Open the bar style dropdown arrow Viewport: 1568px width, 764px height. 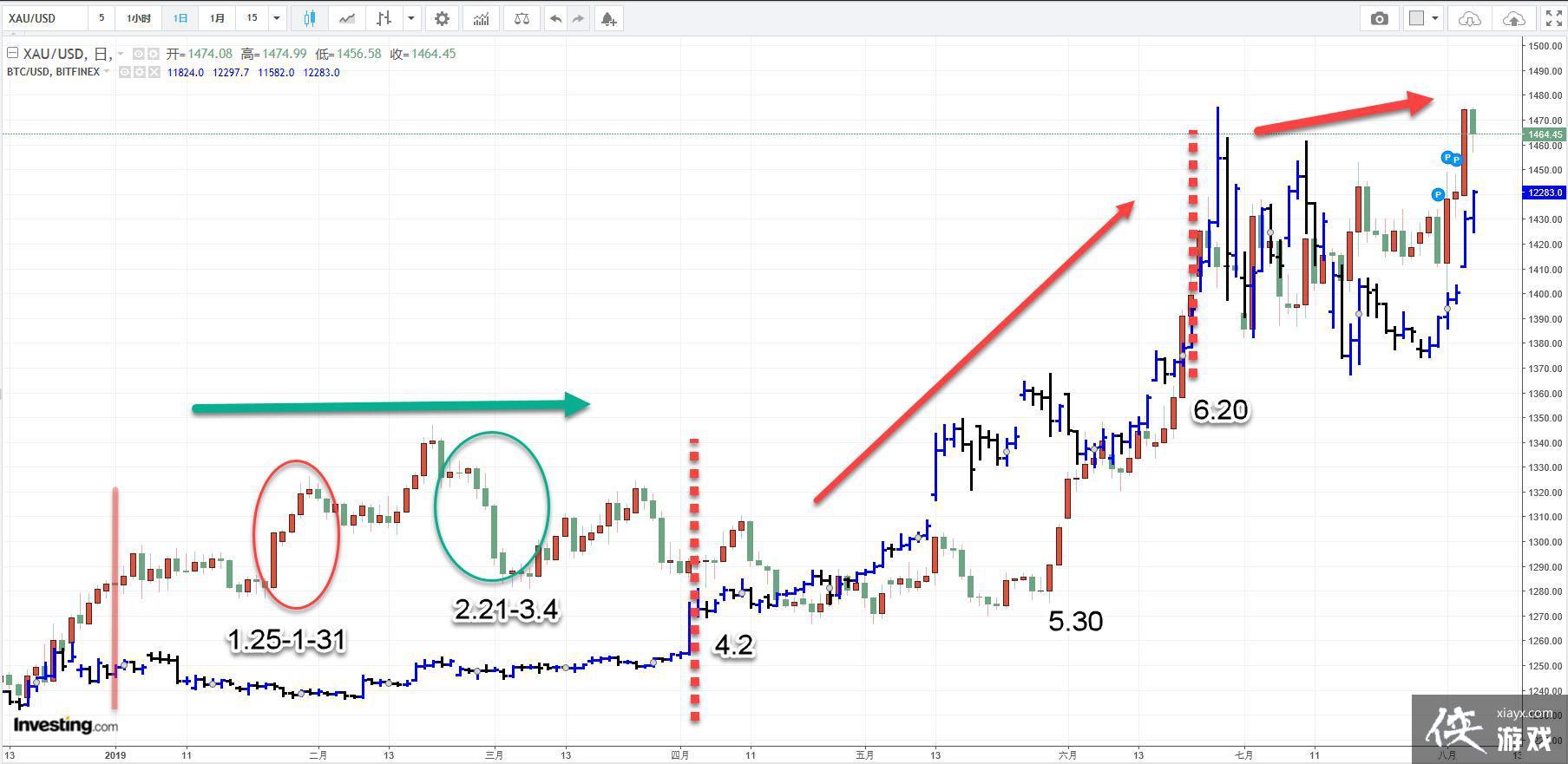point(411,18)
